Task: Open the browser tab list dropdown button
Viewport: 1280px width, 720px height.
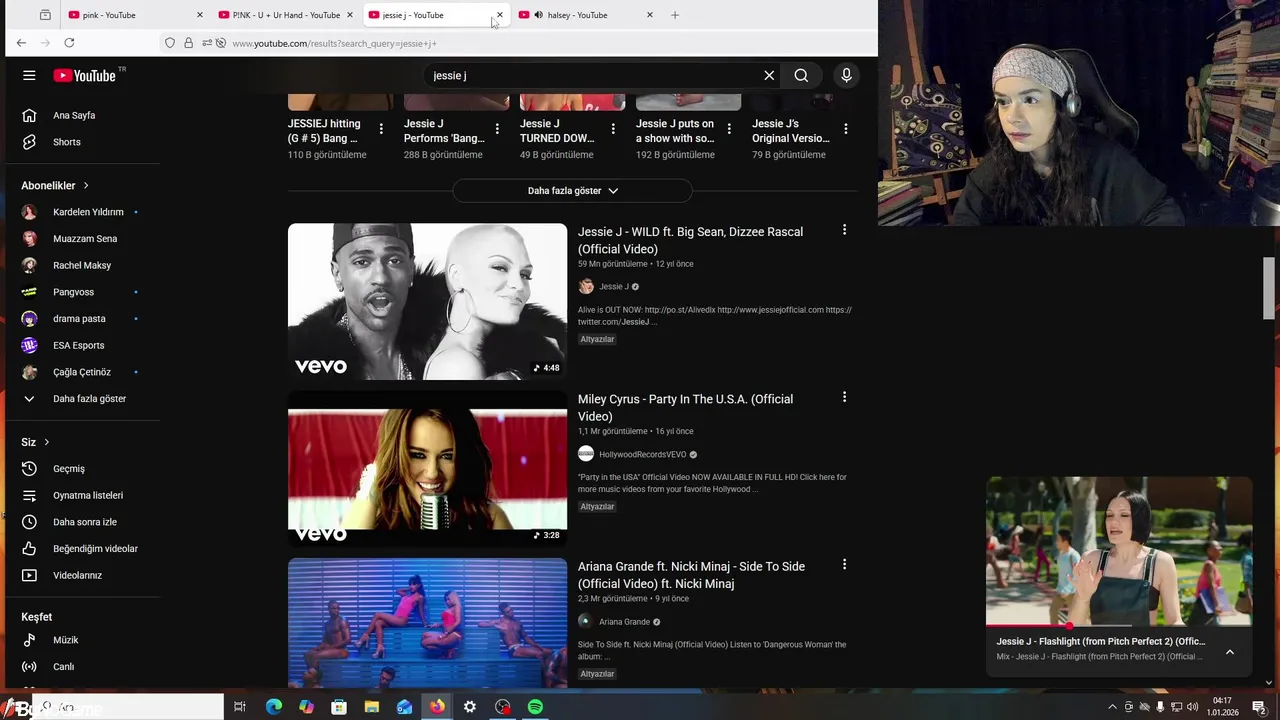Action: (45, 15)
